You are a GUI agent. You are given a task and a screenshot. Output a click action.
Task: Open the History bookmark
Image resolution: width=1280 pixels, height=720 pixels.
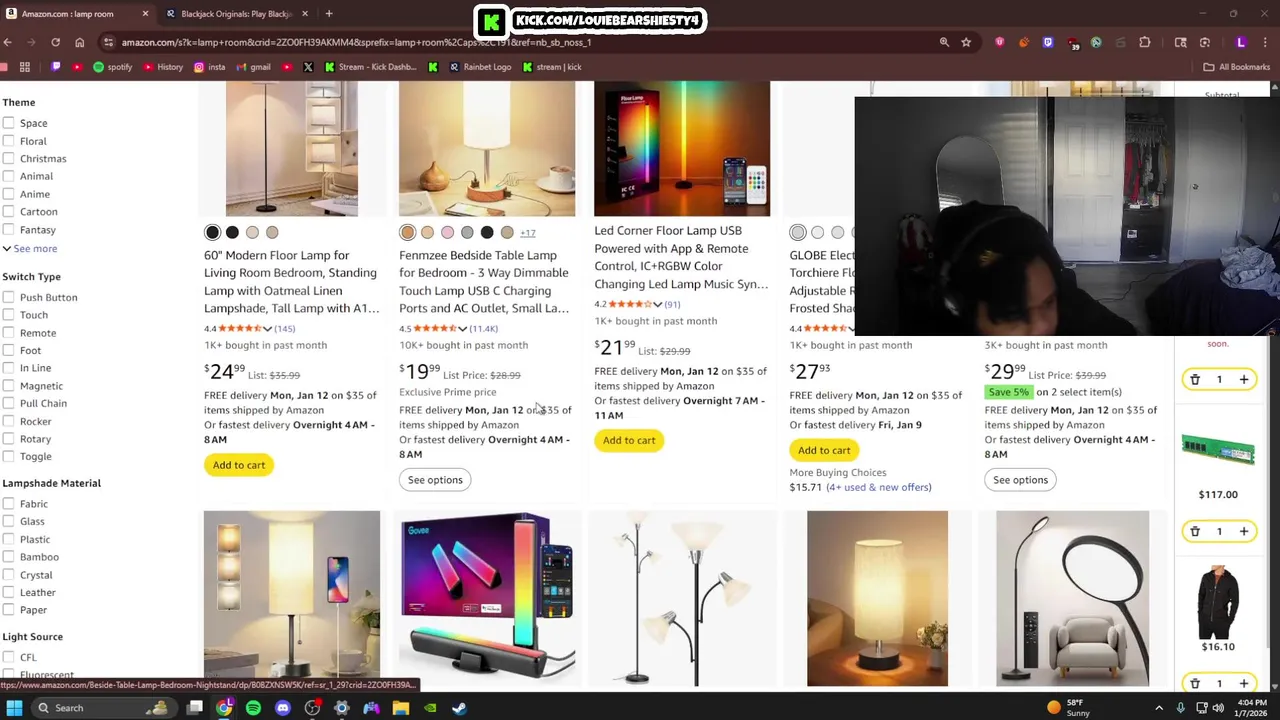(x=162, y=67)
